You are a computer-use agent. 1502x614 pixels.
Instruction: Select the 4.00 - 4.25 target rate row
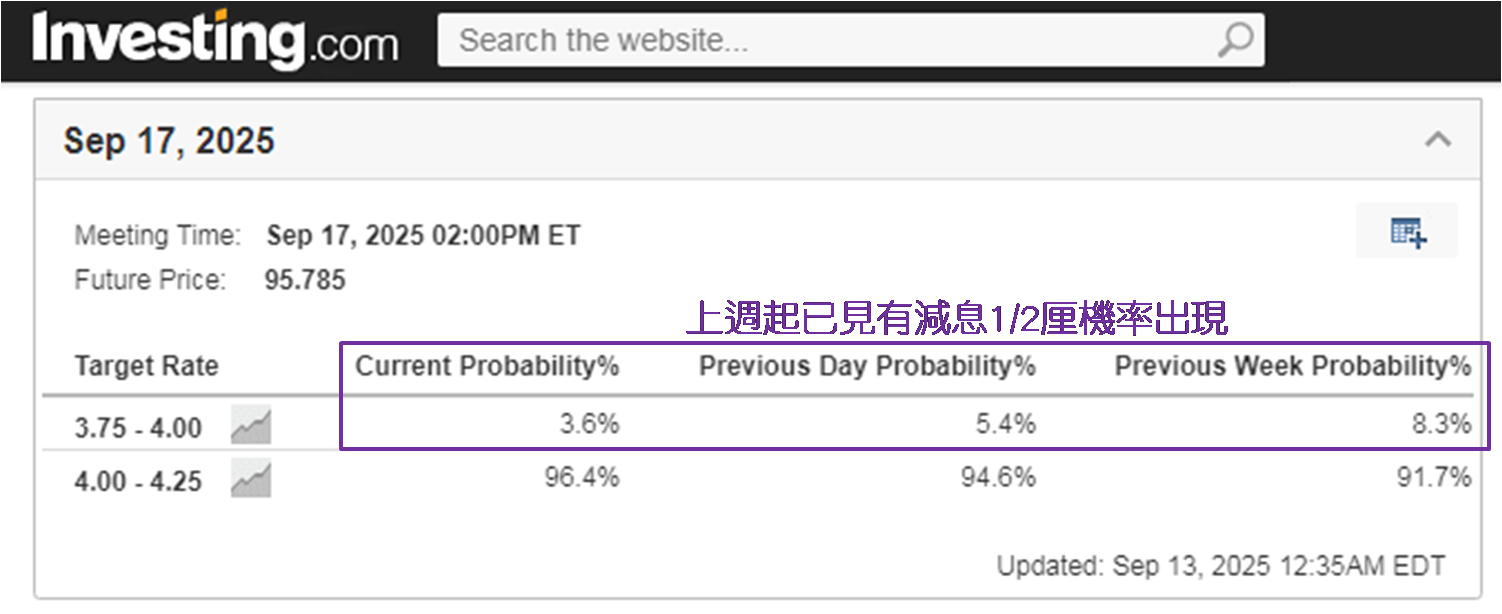pos(138,481)
